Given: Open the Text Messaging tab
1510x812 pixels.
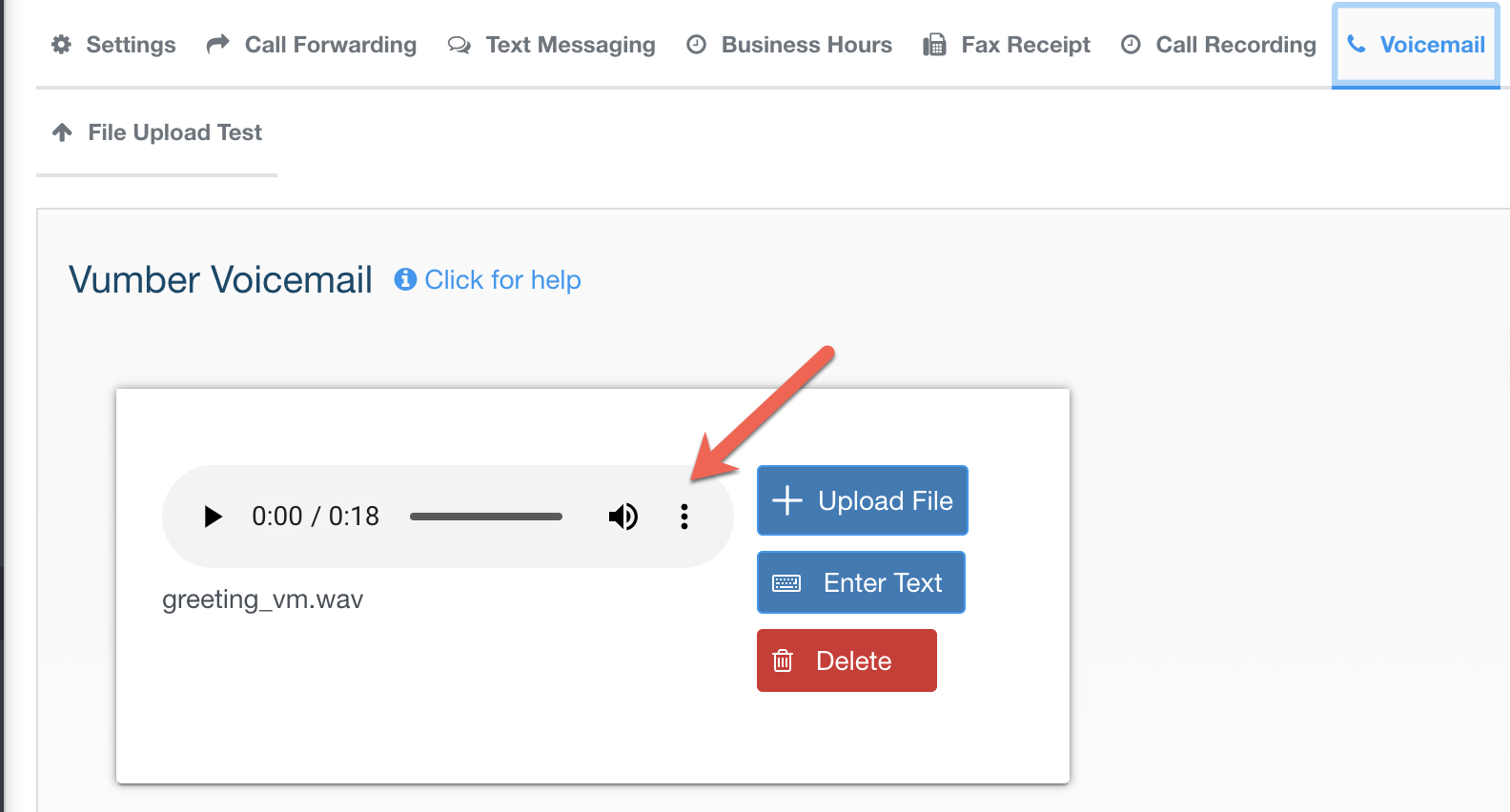Looking at the screenshot, I should 552,45.
